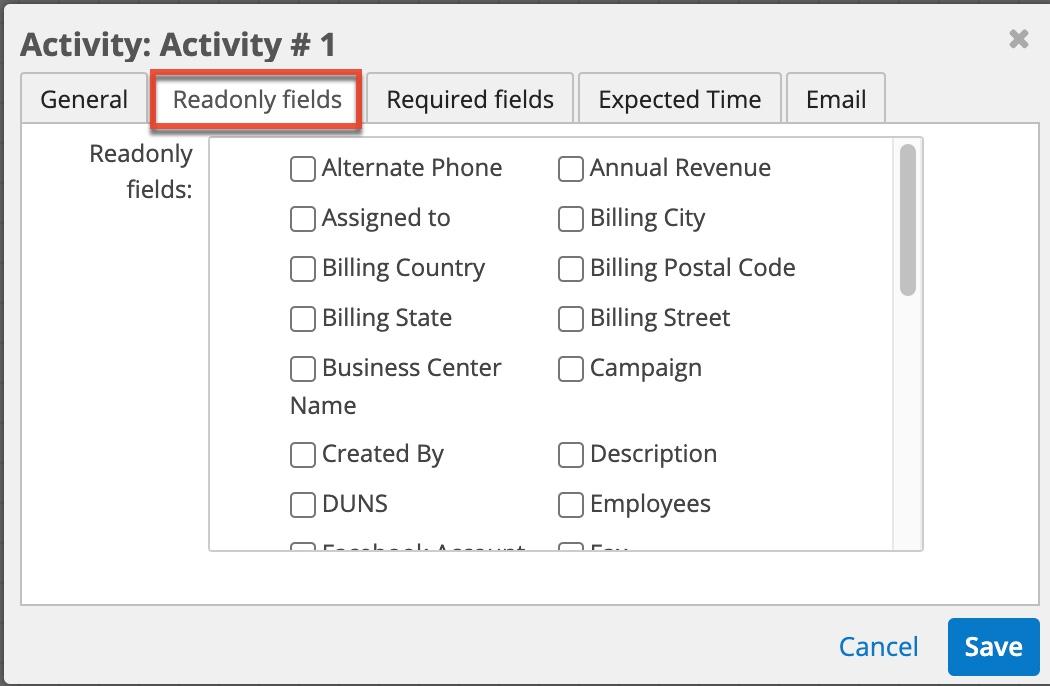1050x686 pixels.
Task: Tick the Billing Street checkbox
Action: [571, 319]
